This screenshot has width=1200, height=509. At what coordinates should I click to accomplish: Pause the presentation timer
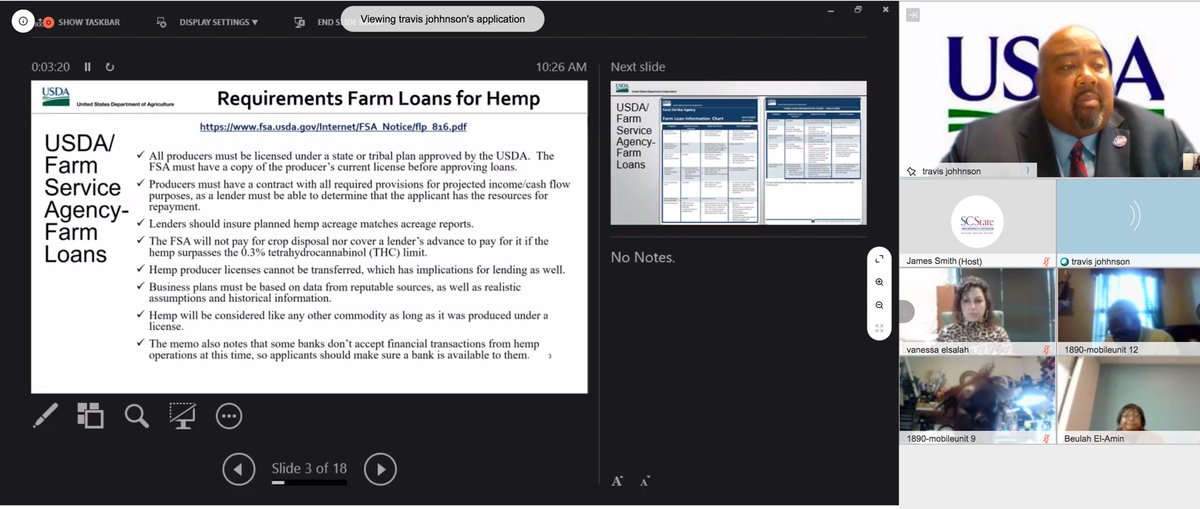pyautogui.click(x=87, y=67)
